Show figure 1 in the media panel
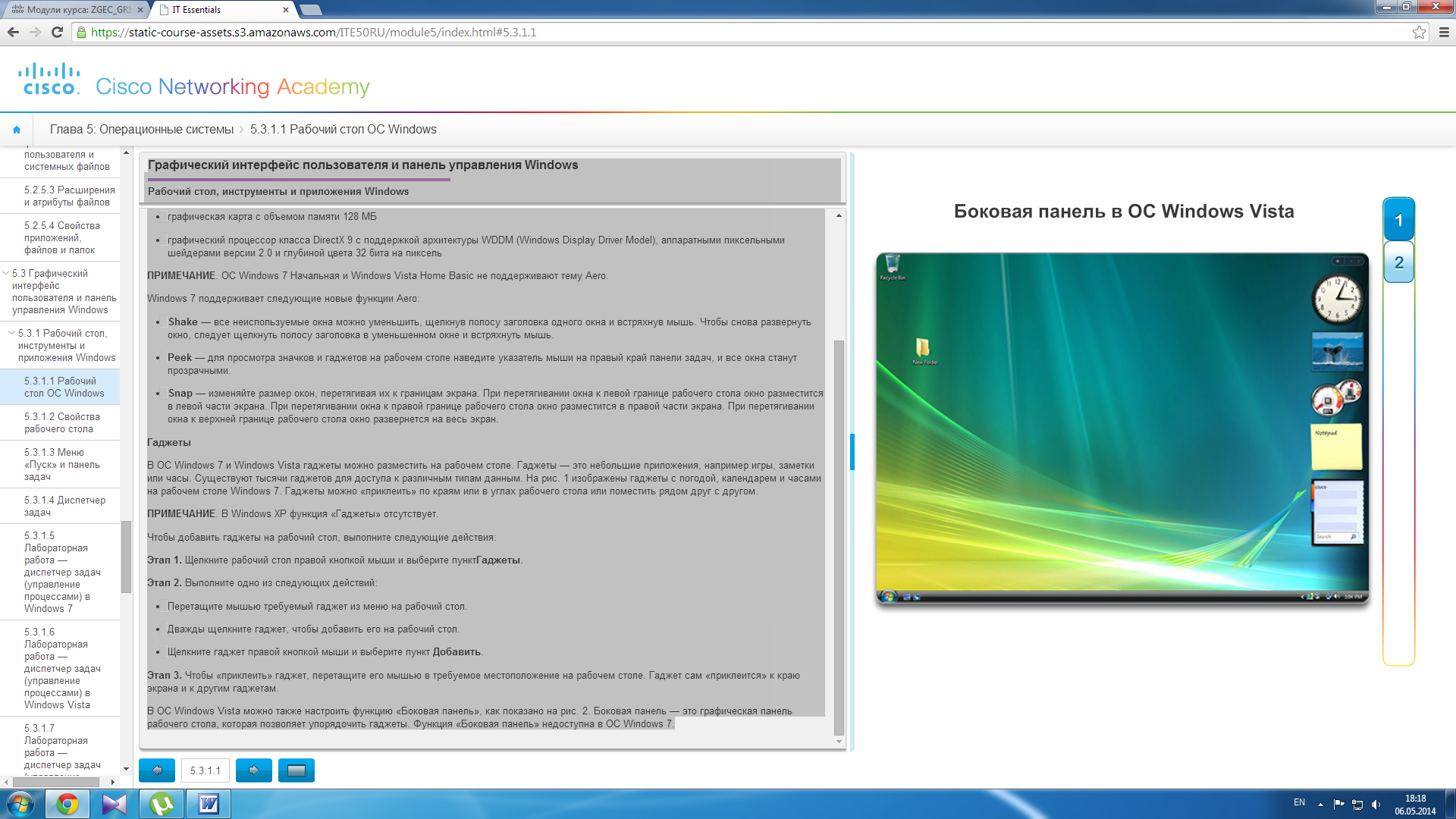 [1398, 220]
